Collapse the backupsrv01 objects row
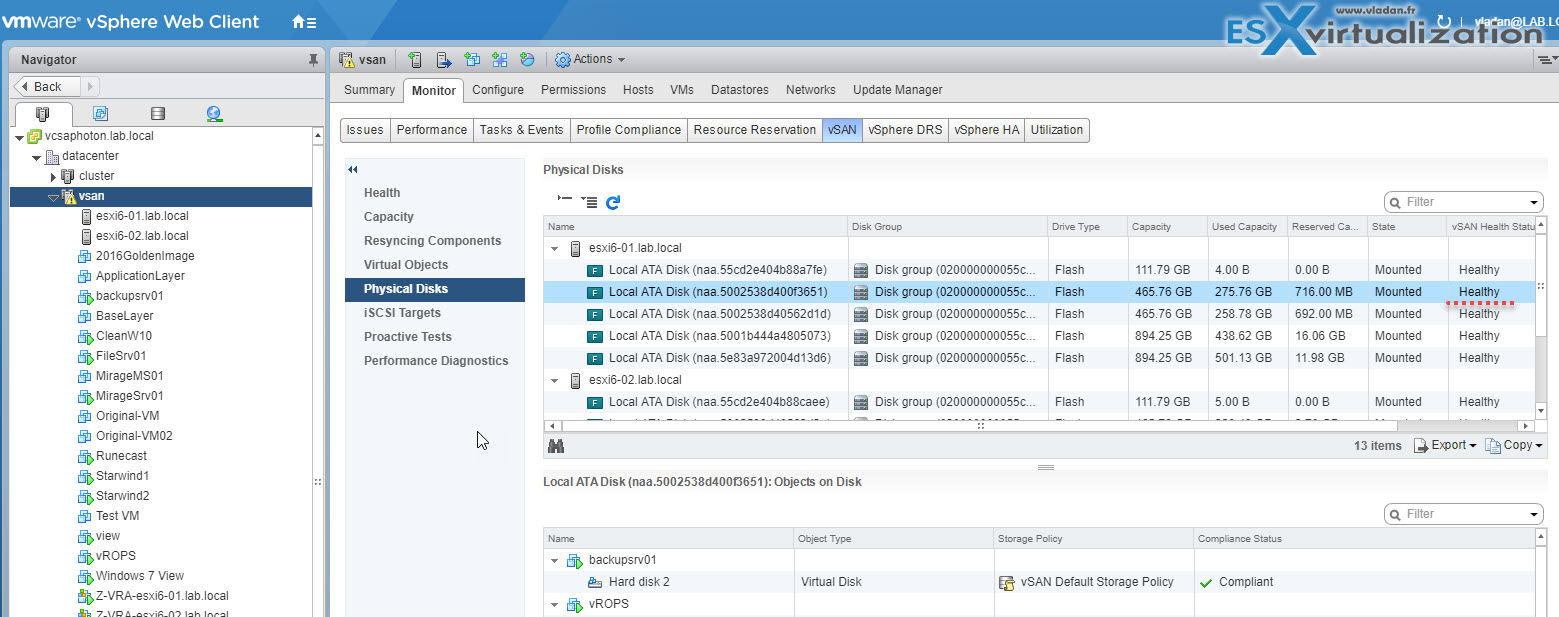Viewport: 1559px width, 617px height. pyautogui.click(x=555, y=560)
